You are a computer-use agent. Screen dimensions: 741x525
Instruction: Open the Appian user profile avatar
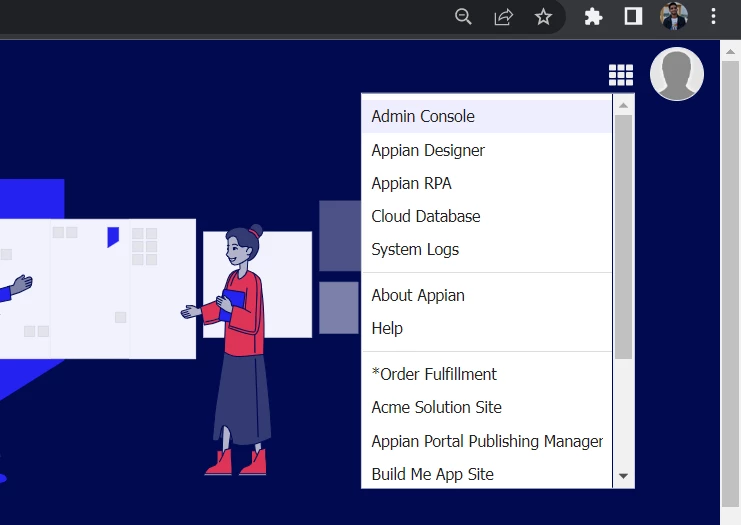pos(677,74)
